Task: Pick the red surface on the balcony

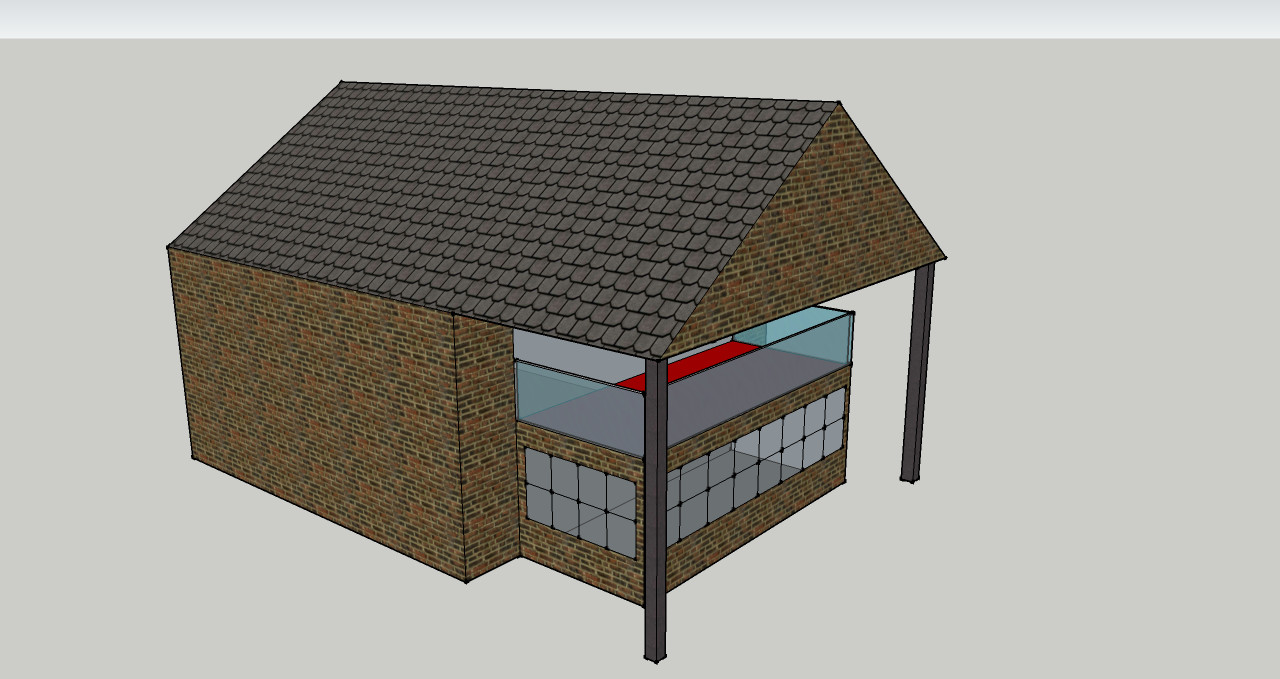Action: click(x=690, y=366)
